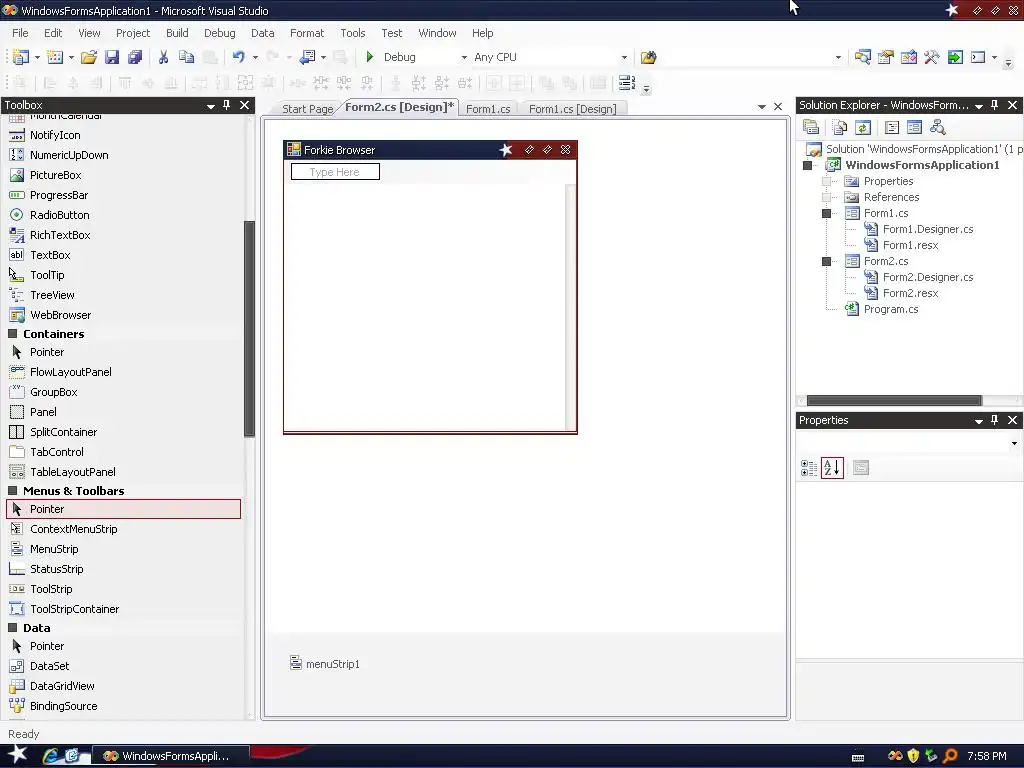
Task: Open the Format menu
Action: (307, 33)
